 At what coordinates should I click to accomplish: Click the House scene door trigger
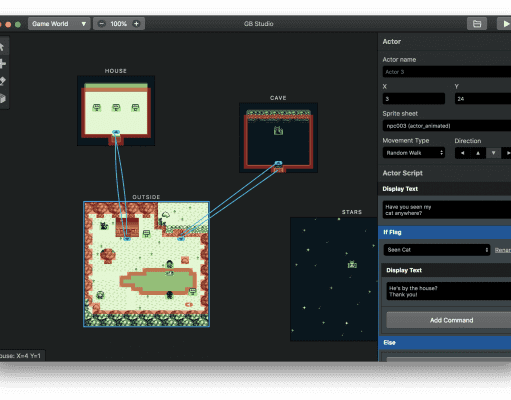coord(116,133)
